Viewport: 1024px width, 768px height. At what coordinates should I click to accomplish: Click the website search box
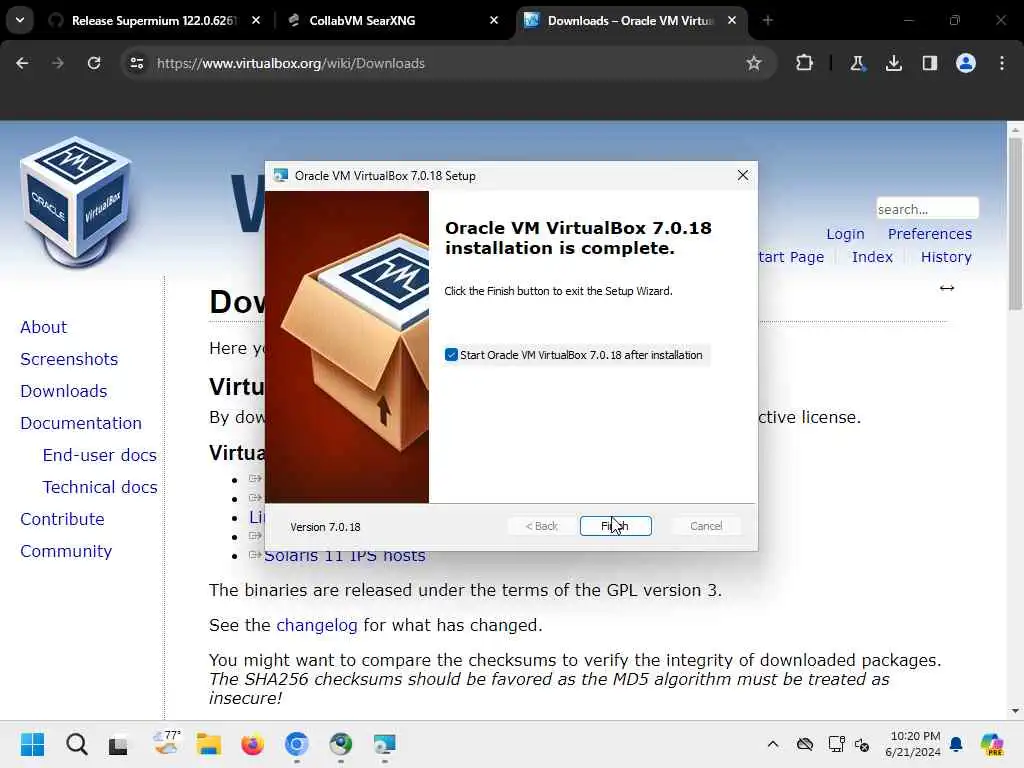click(x=927, y=208)
